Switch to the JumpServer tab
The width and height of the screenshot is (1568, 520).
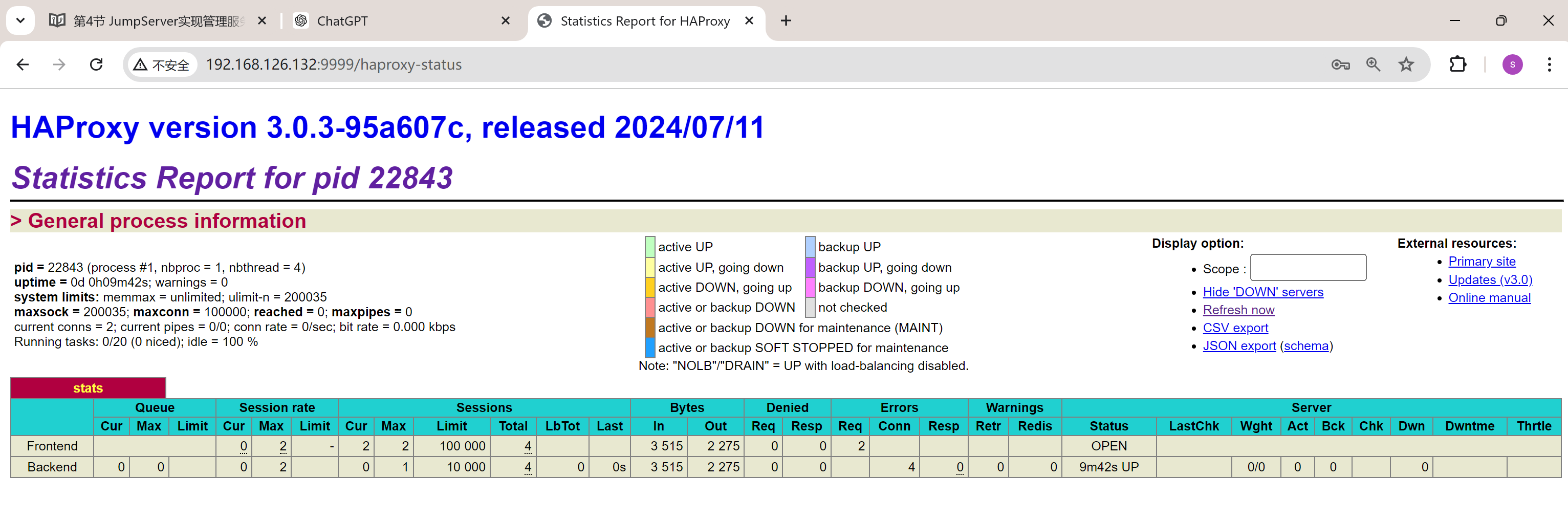click(152, 20)
